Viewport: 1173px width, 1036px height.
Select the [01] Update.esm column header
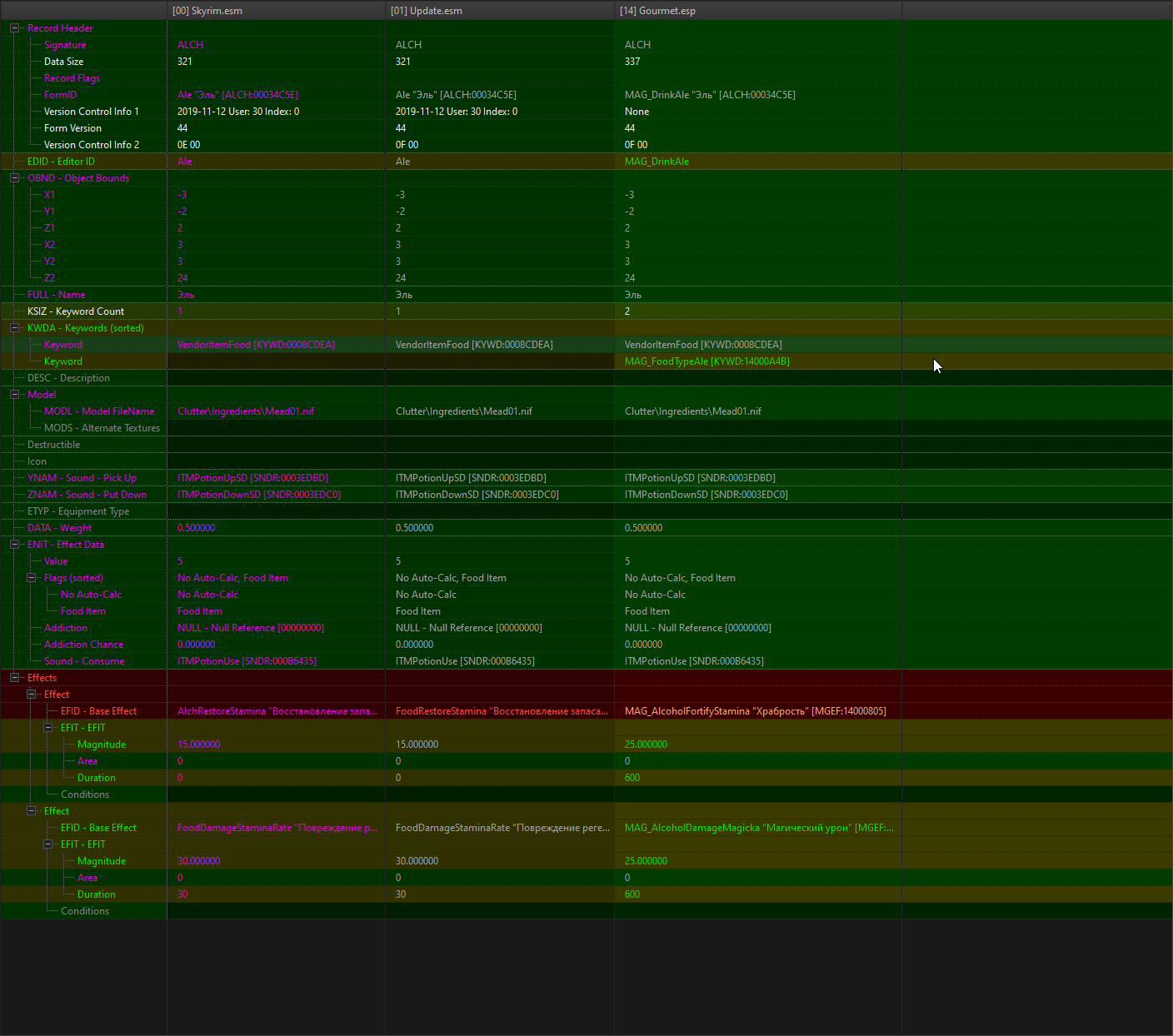pyautogui.click(x=500, y=11)
